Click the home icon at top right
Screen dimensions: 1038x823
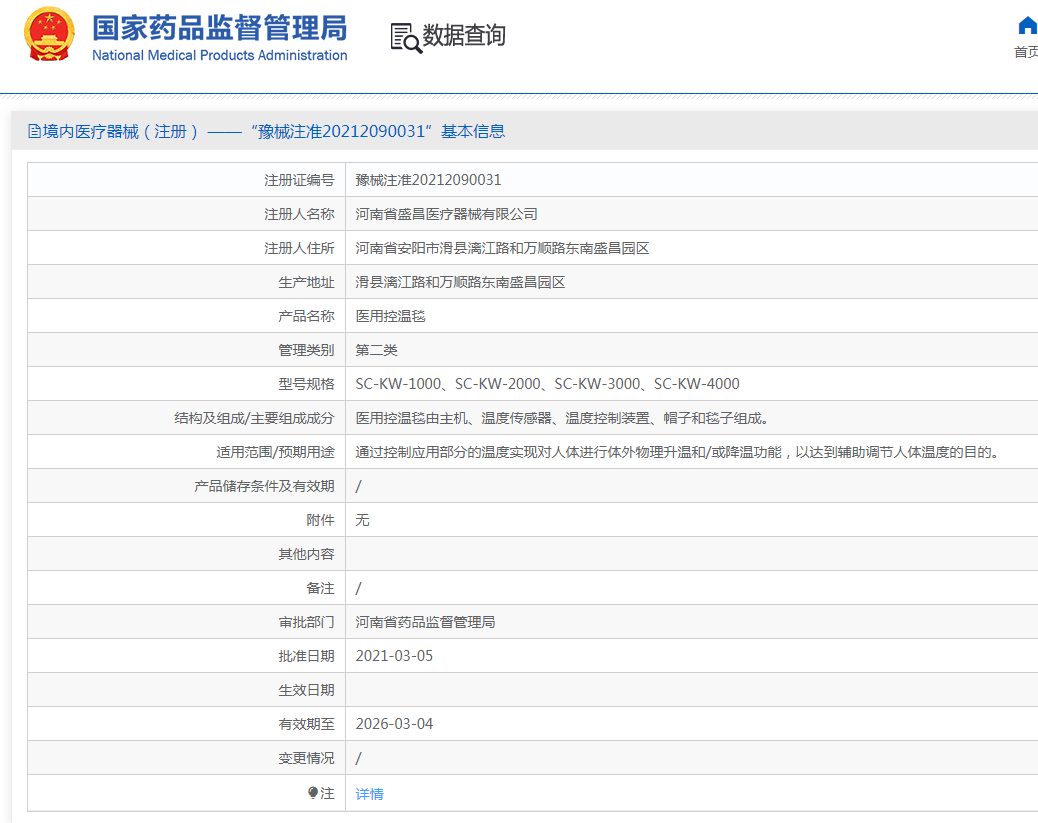1026,26
